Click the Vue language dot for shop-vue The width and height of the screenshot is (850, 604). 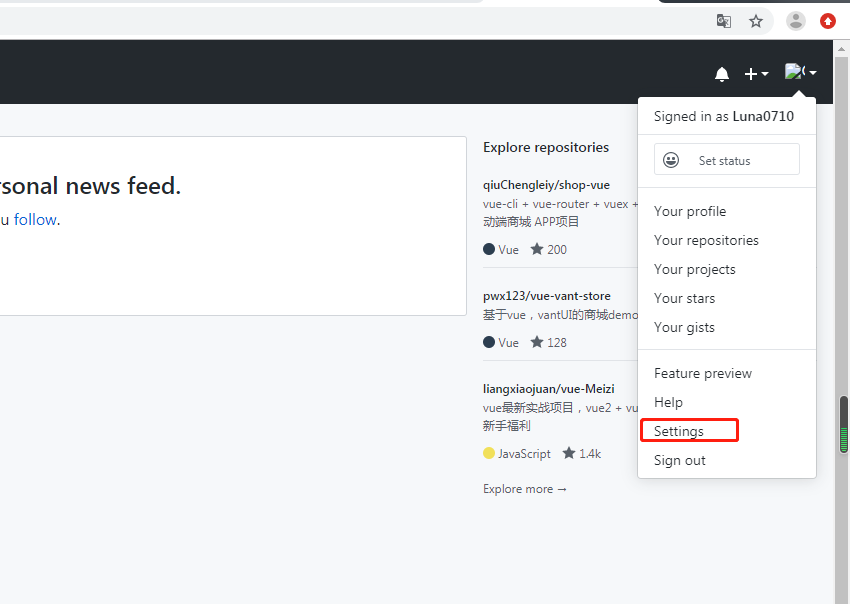[489, 249]
